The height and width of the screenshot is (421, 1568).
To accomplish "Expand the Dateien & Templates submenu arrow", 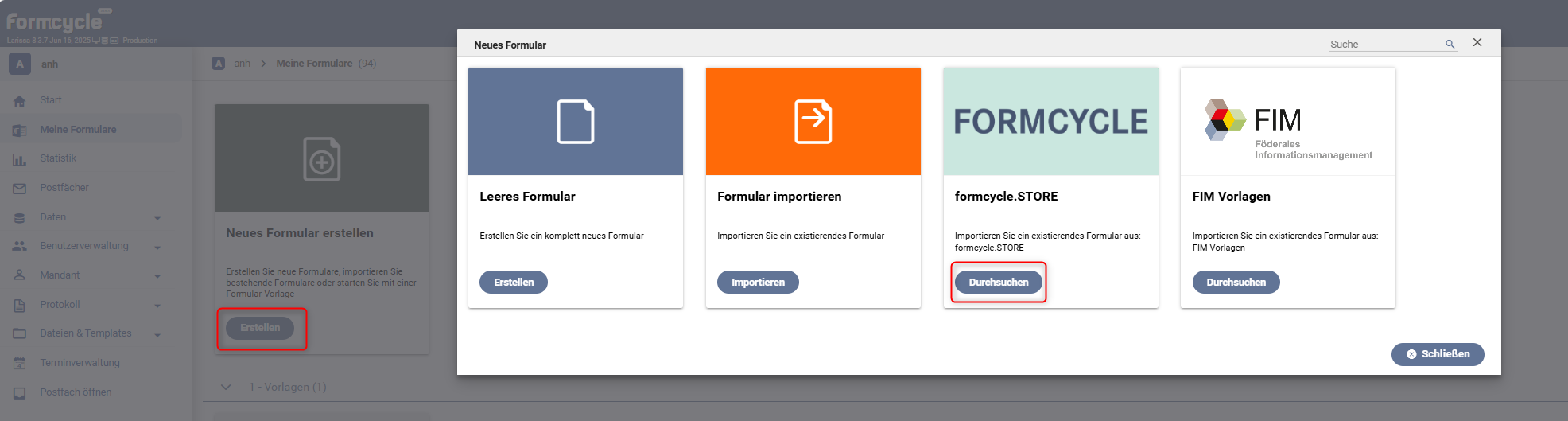I will [x=157, y=335].
